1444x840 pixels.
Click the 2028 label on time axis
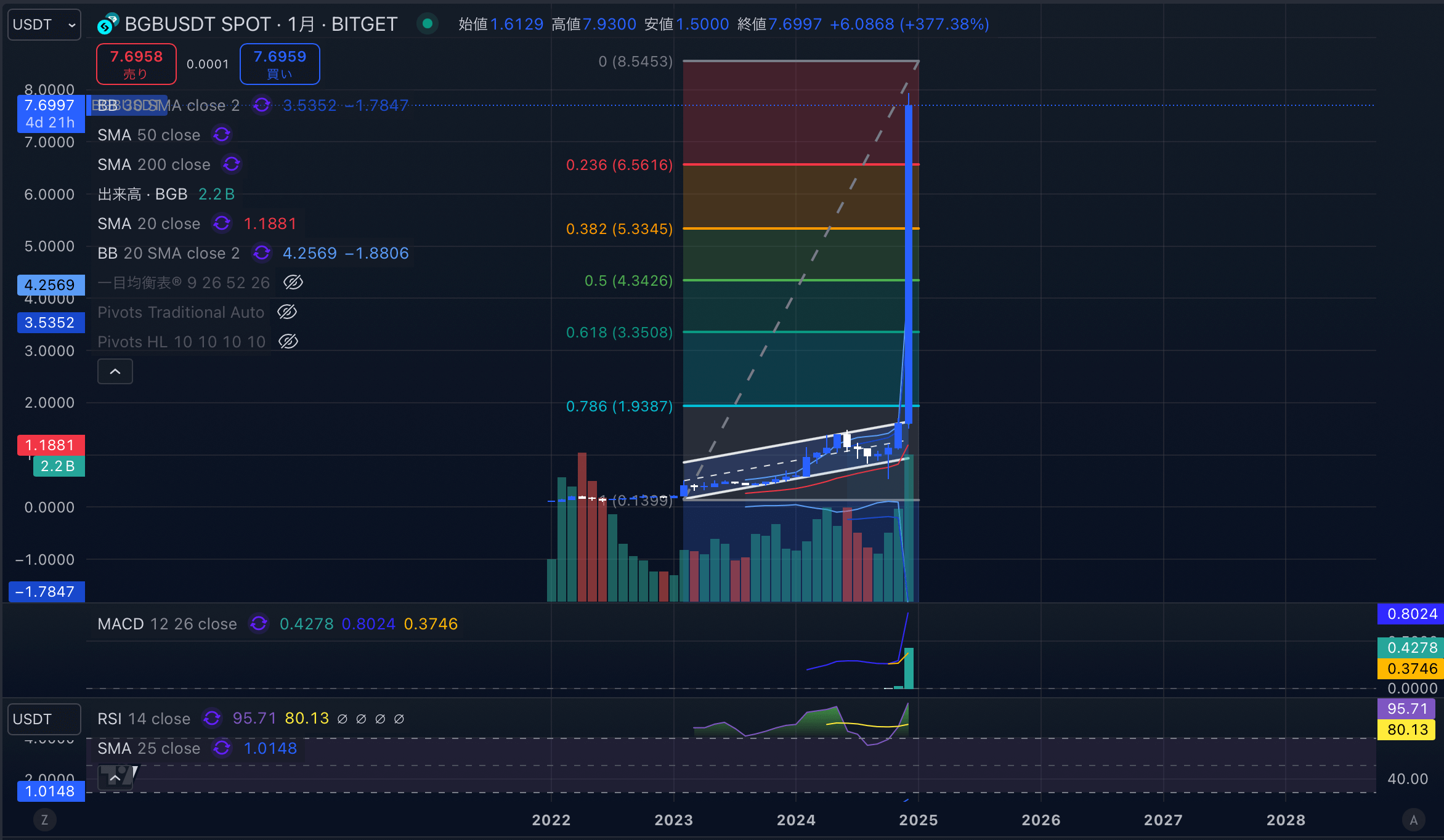(x=1286, y=820)
